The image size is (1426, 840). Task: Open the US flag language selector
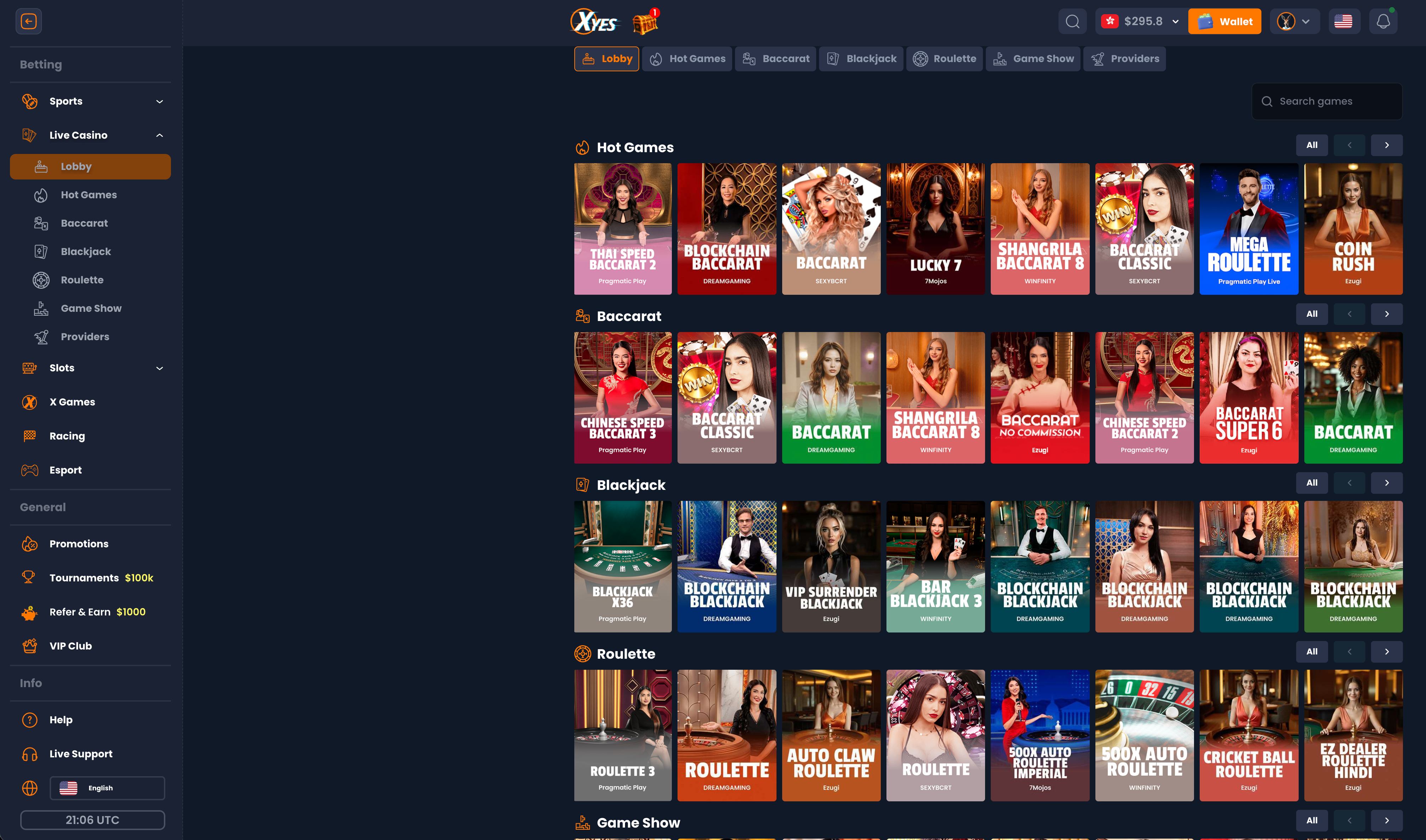click(1344, 21)
